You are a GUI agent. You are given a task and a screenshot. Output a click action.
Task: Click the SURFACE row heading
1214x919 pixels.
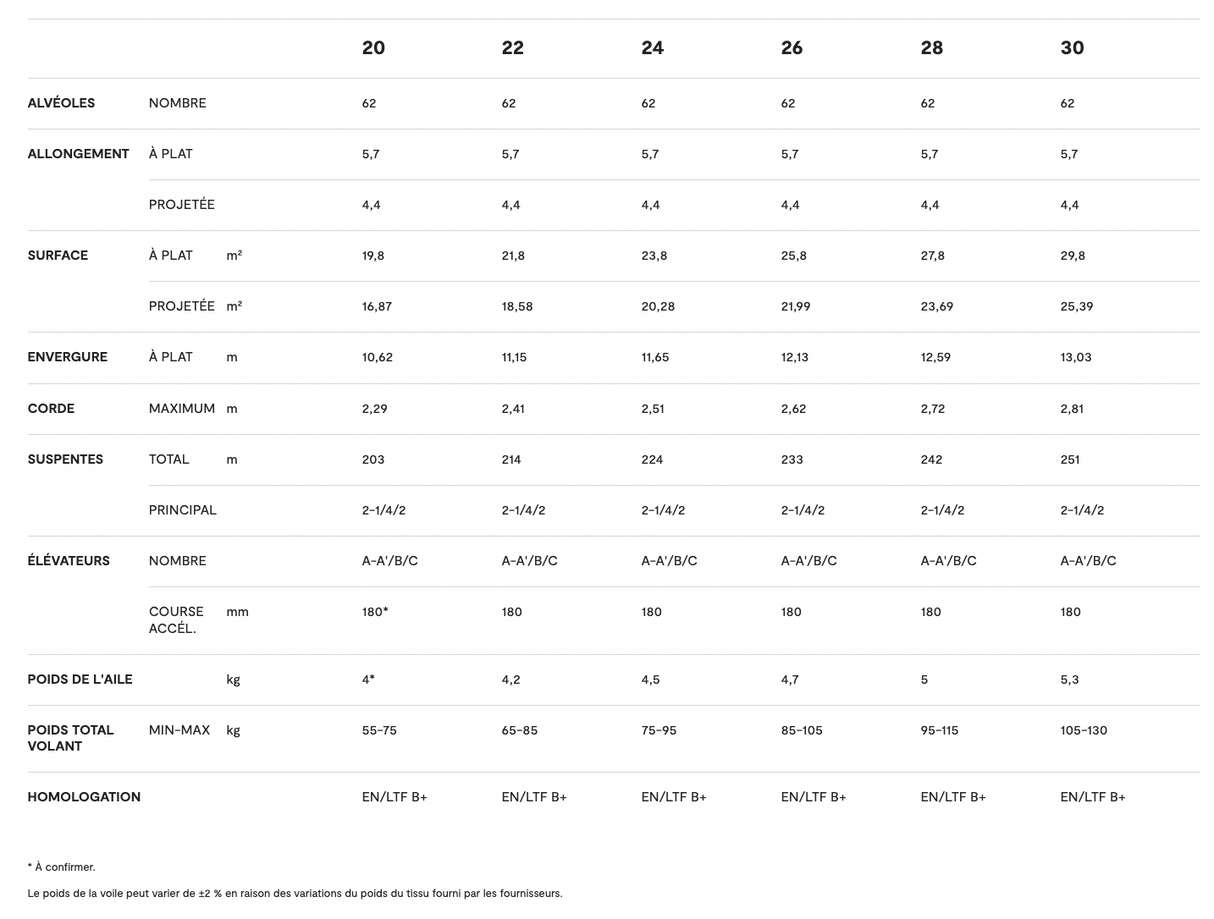(x=57, y=255)
